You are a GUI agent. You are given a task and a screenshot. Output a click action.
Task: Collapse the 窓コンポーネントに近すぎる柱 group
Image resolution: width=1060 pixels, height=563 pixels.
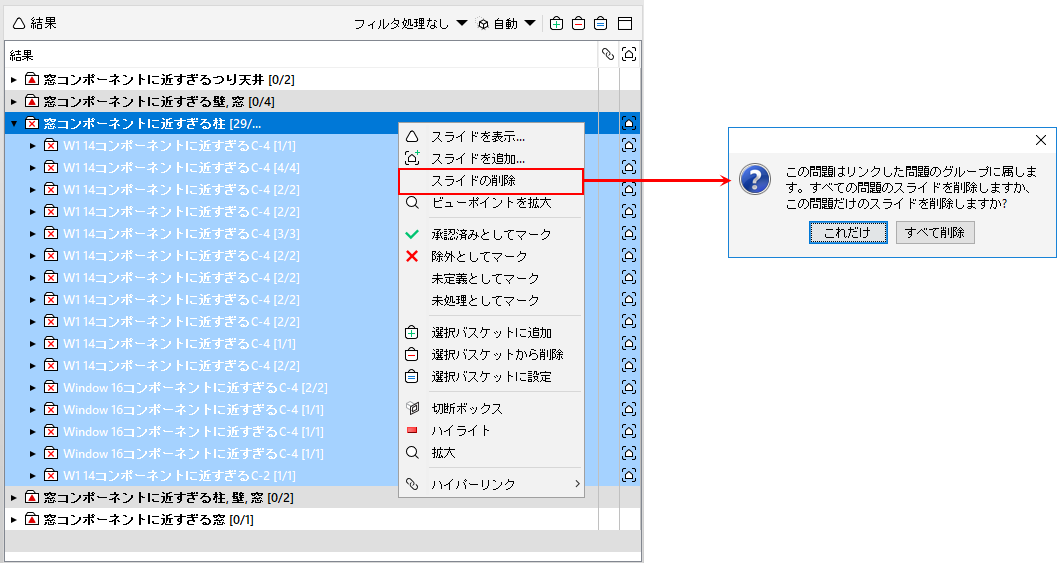14,124
